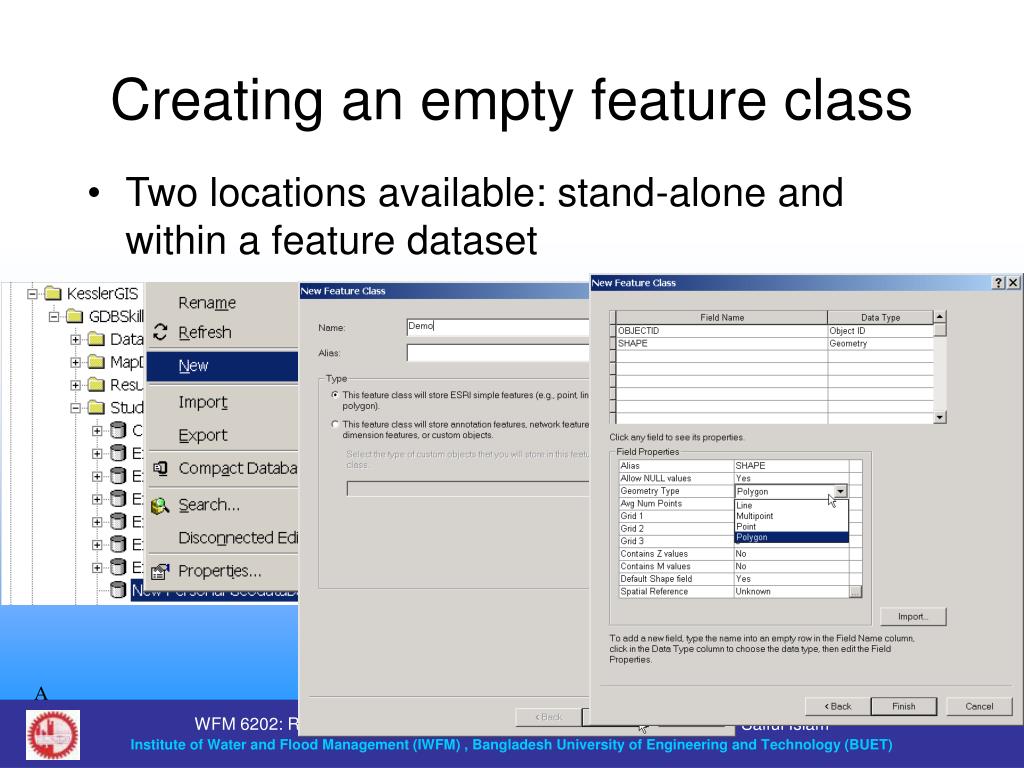Click the empty Alias input field

[498, 353]
